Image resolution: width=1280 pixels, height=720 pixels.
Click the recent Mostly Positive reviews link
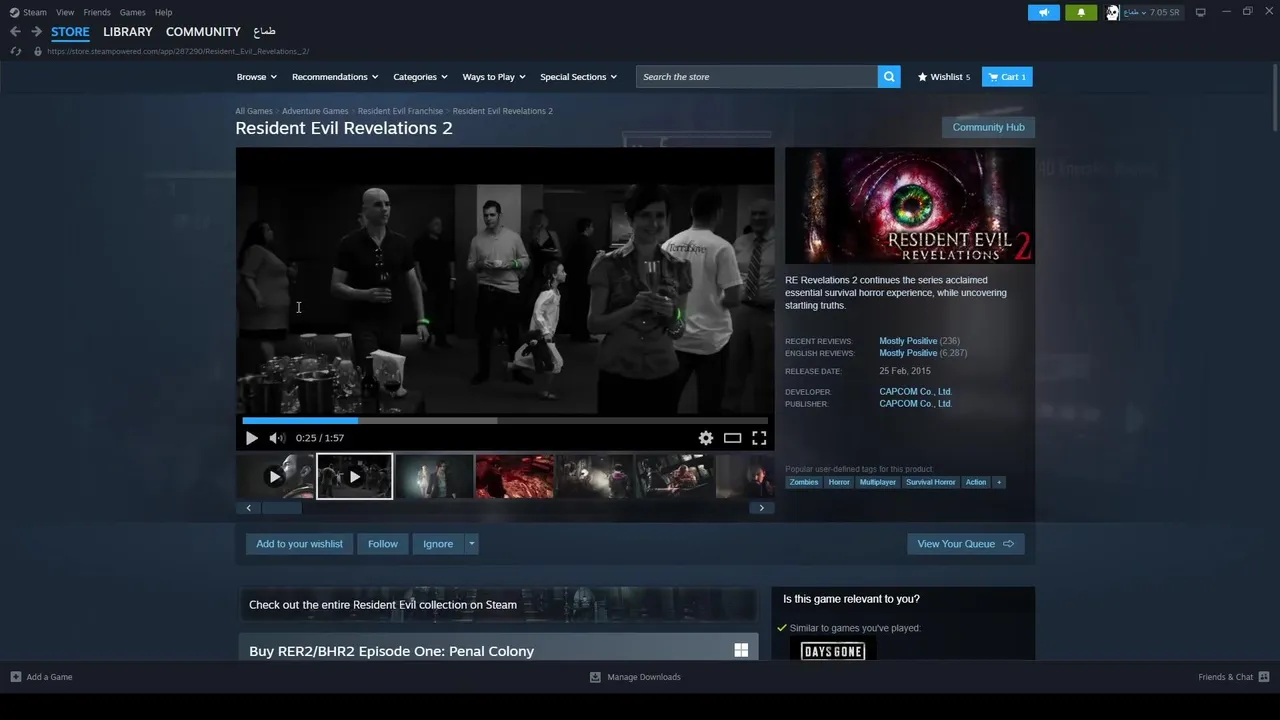coord(908,341)
